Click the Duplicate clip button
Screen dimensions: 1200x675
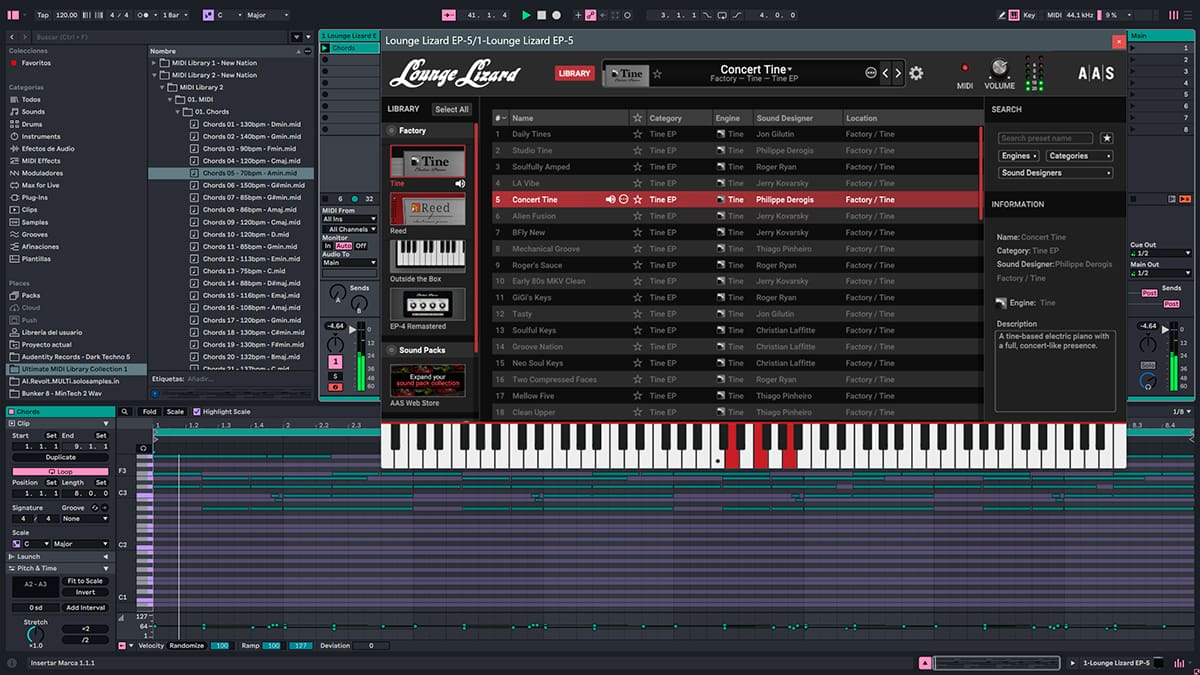pos(60,457)
